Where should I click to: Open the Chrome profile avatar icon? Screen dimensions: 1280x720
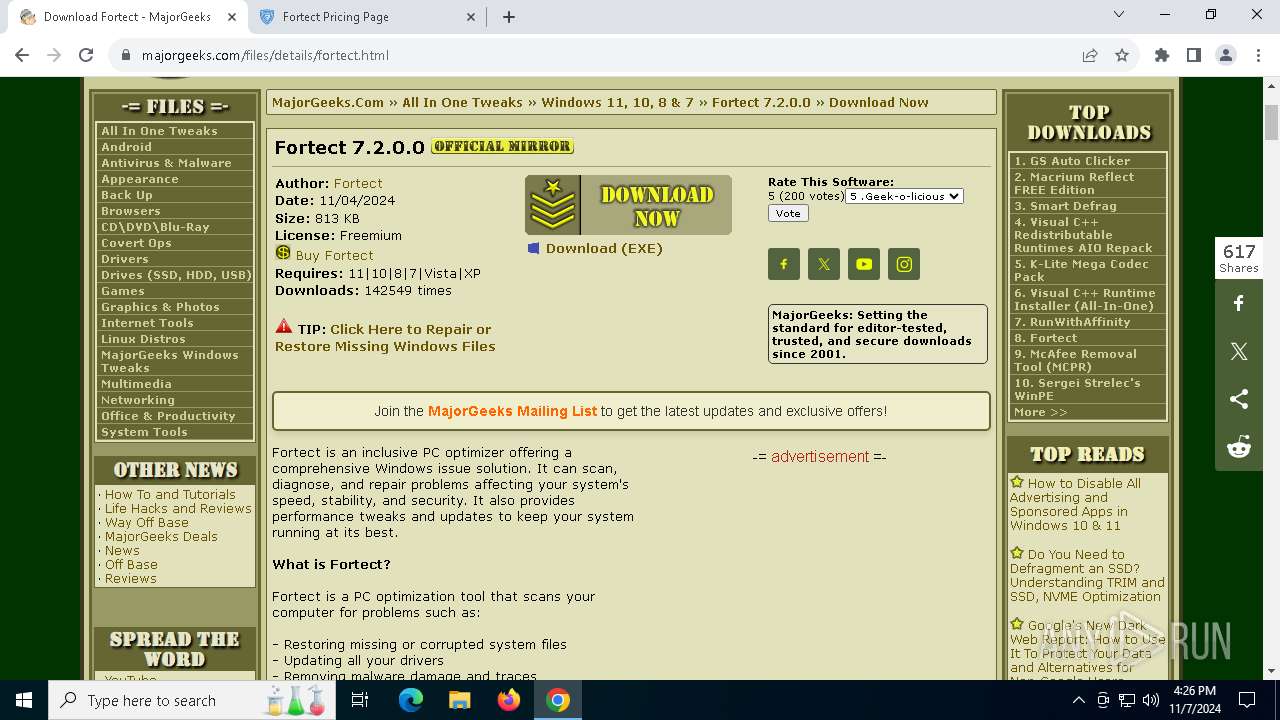point(1226,55)
